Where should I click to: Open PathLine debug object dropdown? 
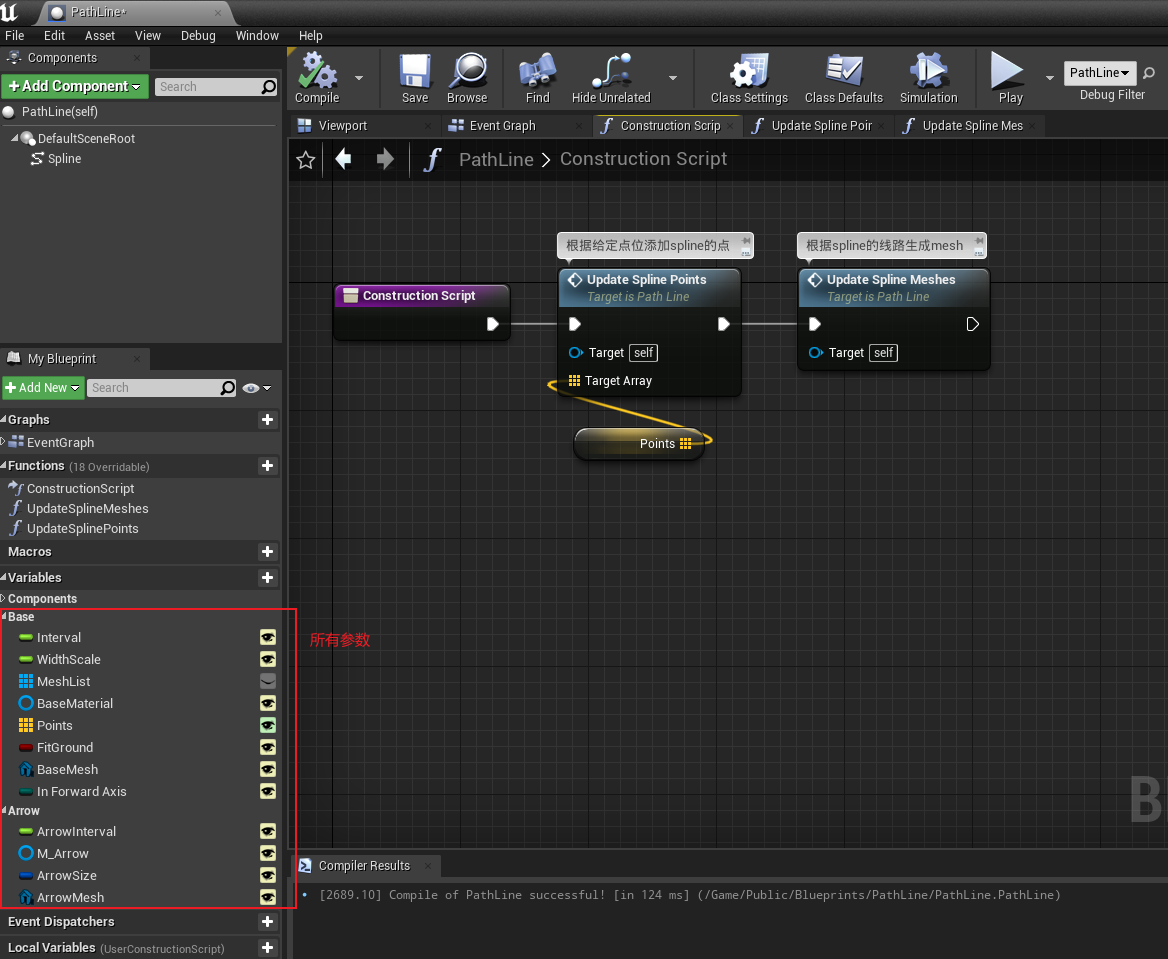[x=1099, y=72]
